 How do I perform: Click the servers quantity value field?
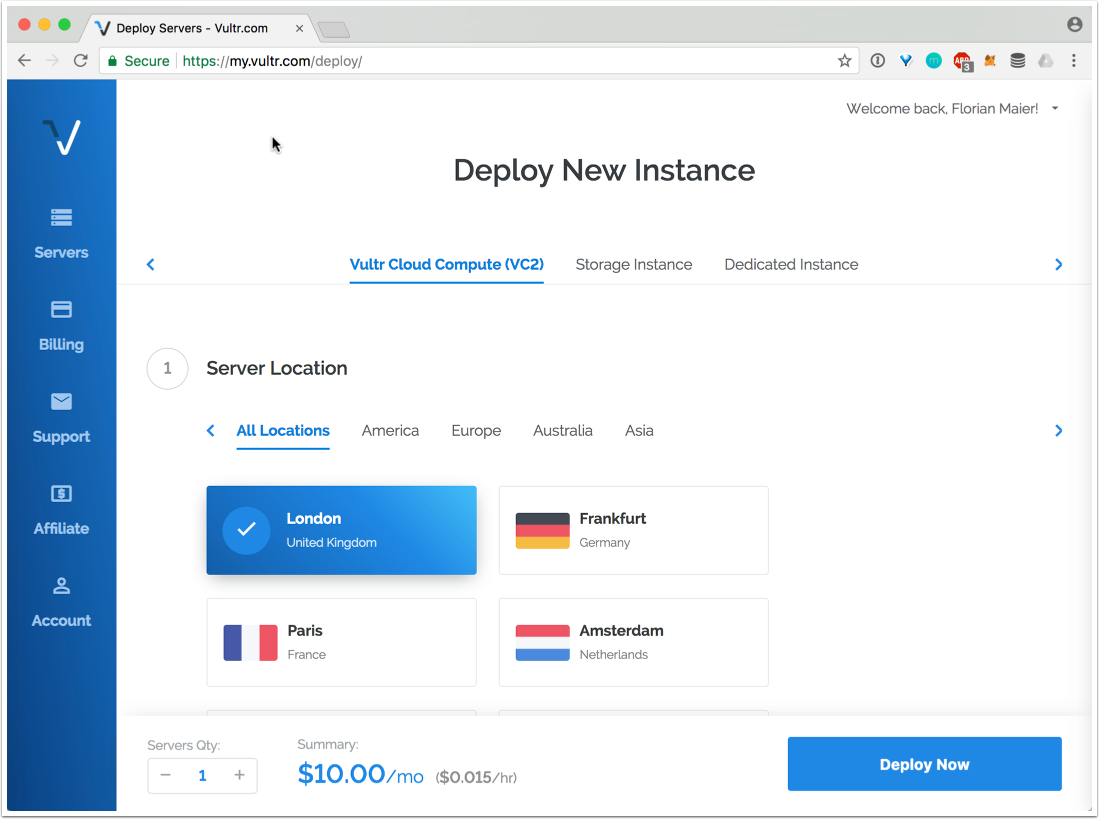[x=203, y=776]
